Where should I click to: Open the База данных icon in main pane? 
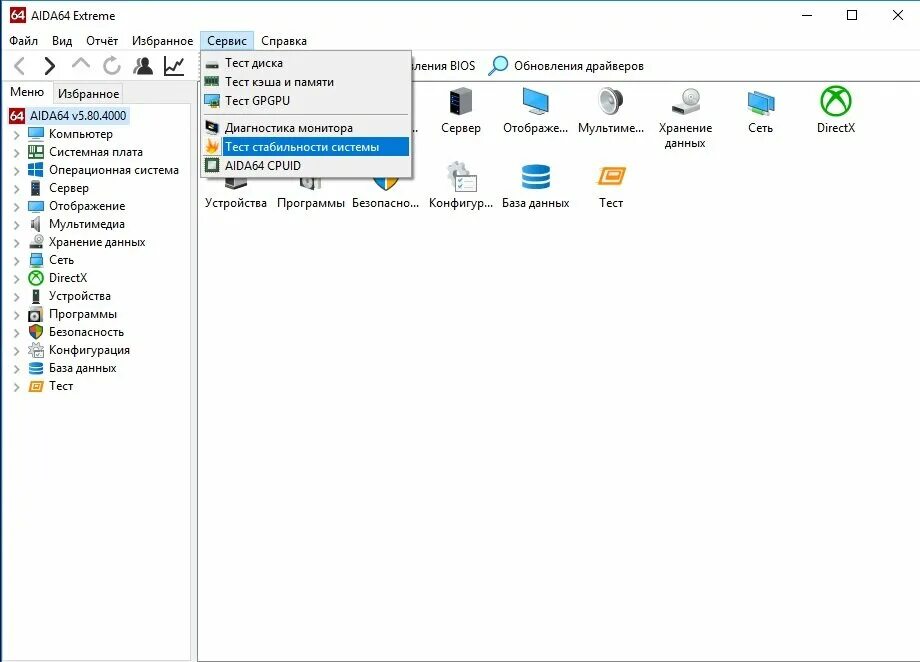pyautogui.click(x=536, y=177)
